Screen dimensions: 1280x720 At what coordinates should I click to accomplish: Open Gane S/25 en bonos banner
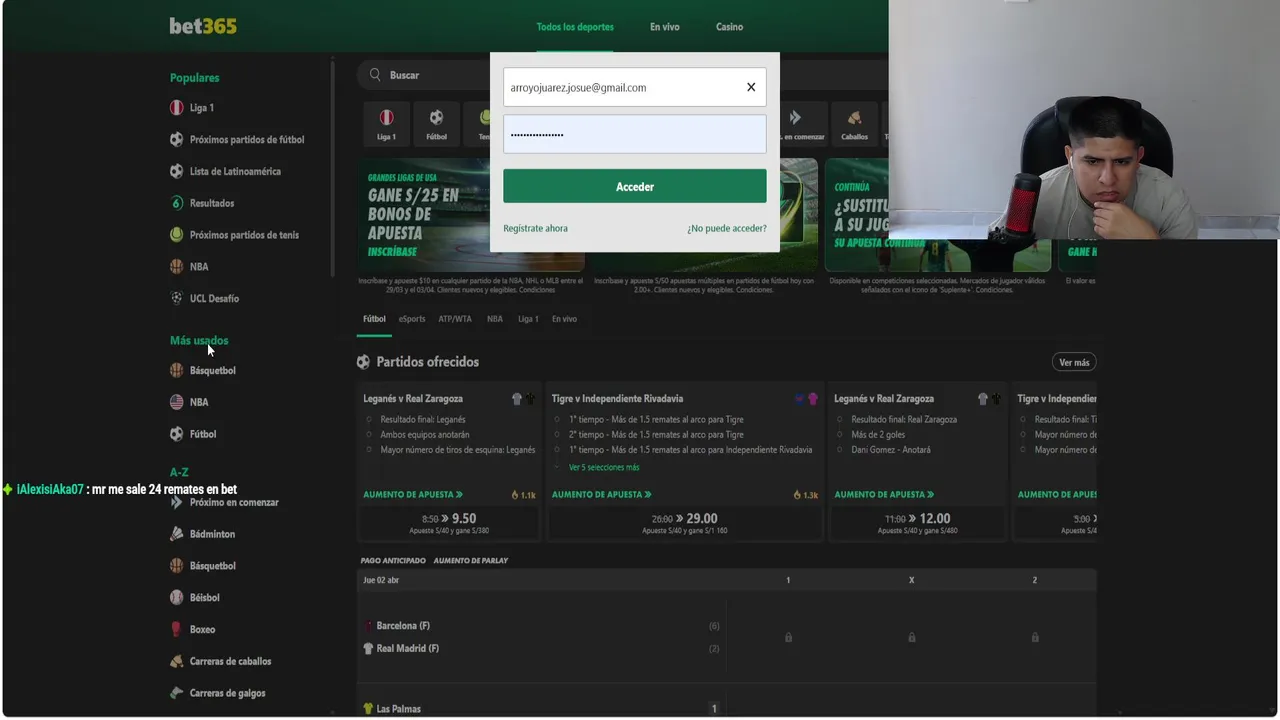pyautogui.click(x=471, y=215)
